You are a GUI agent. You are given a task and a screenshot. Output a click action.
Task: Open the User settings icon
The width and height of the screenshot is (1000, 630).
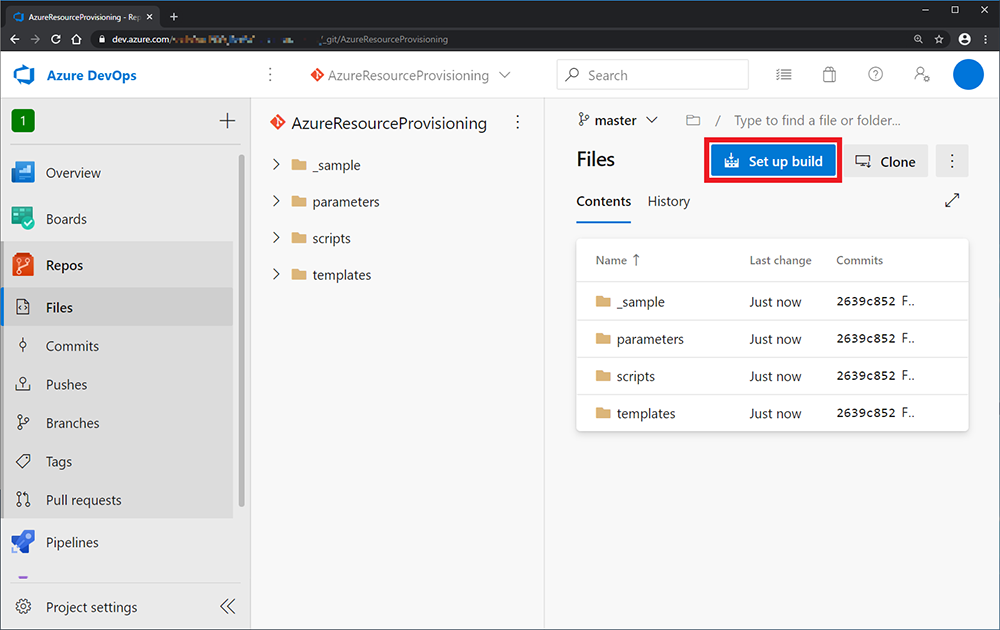pyautogui.click(x=922, y=75)
